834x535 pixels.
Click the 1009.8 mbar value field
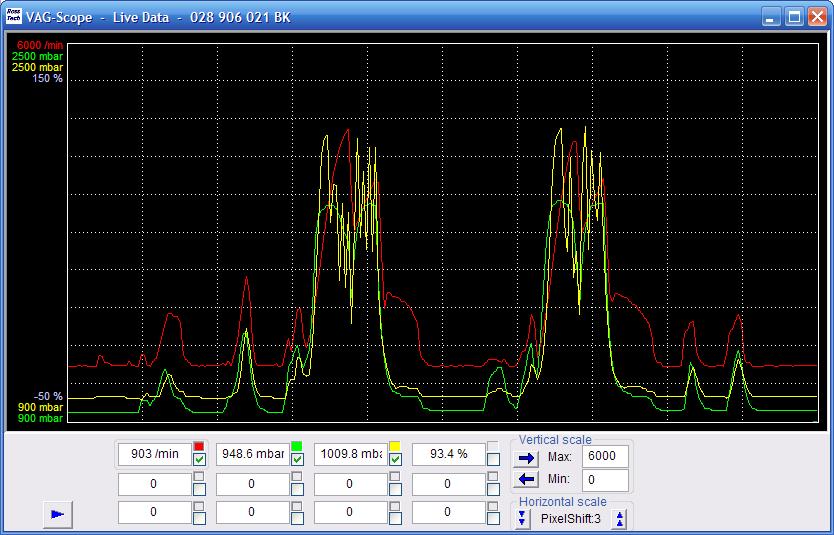point(350,454)
